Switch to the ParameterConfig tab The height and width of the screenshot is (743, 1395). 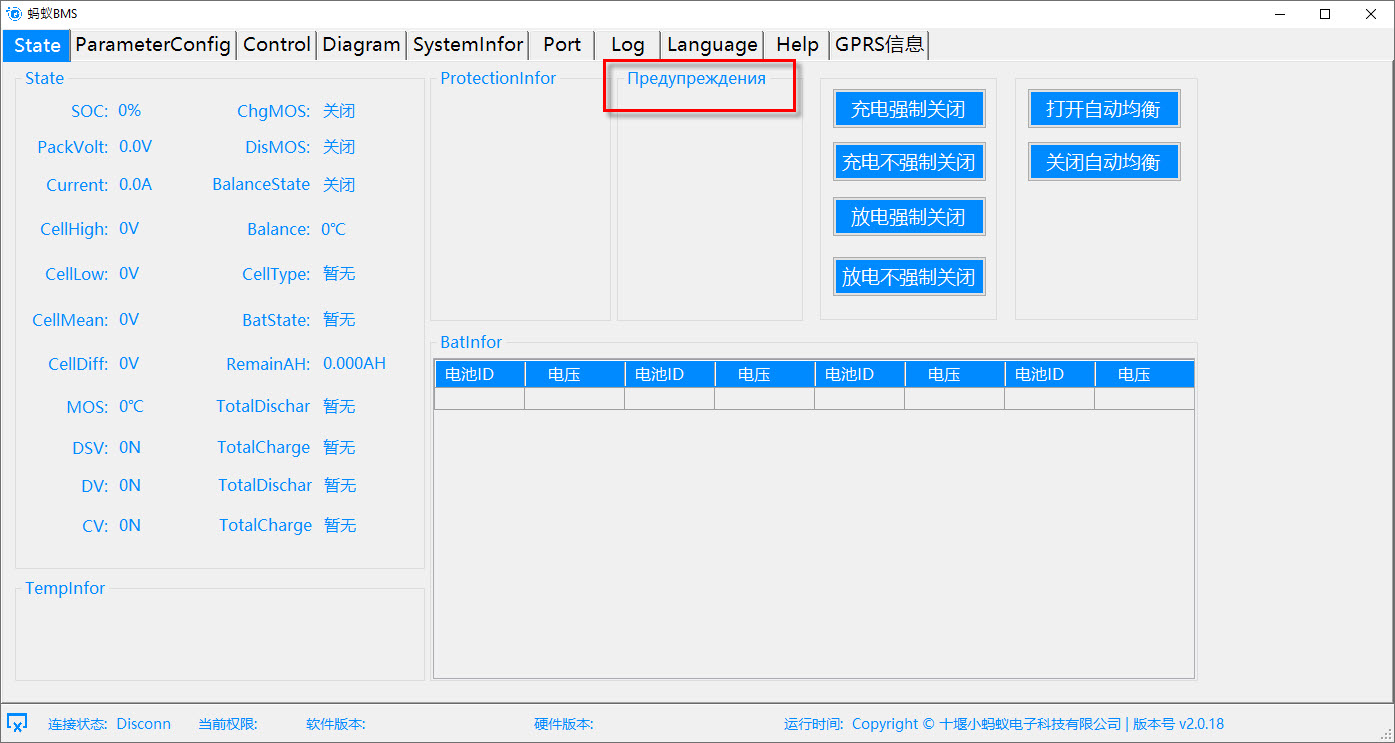pyautogui.click(x=153, y=45)
